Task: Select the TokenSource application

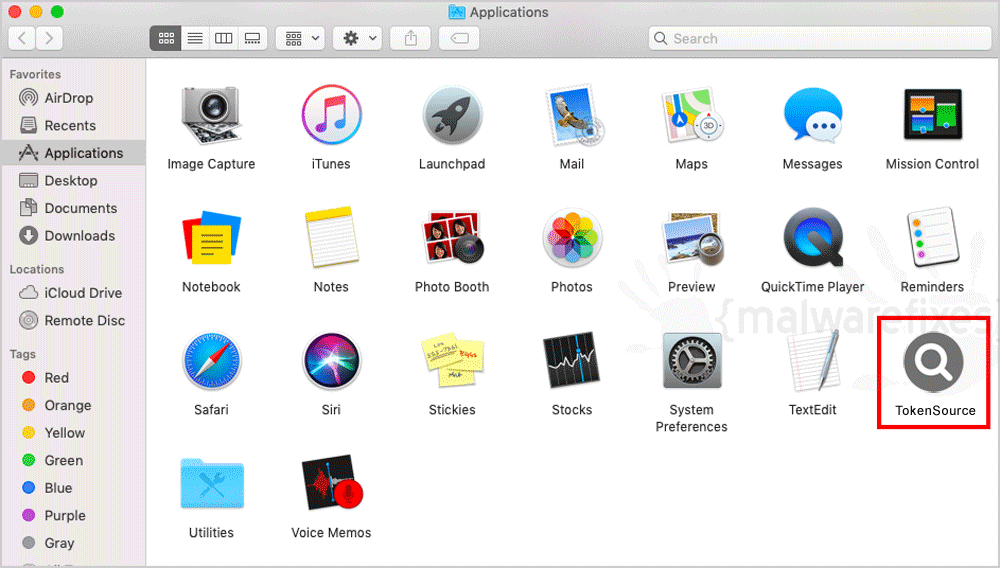Action: [934, 362]
